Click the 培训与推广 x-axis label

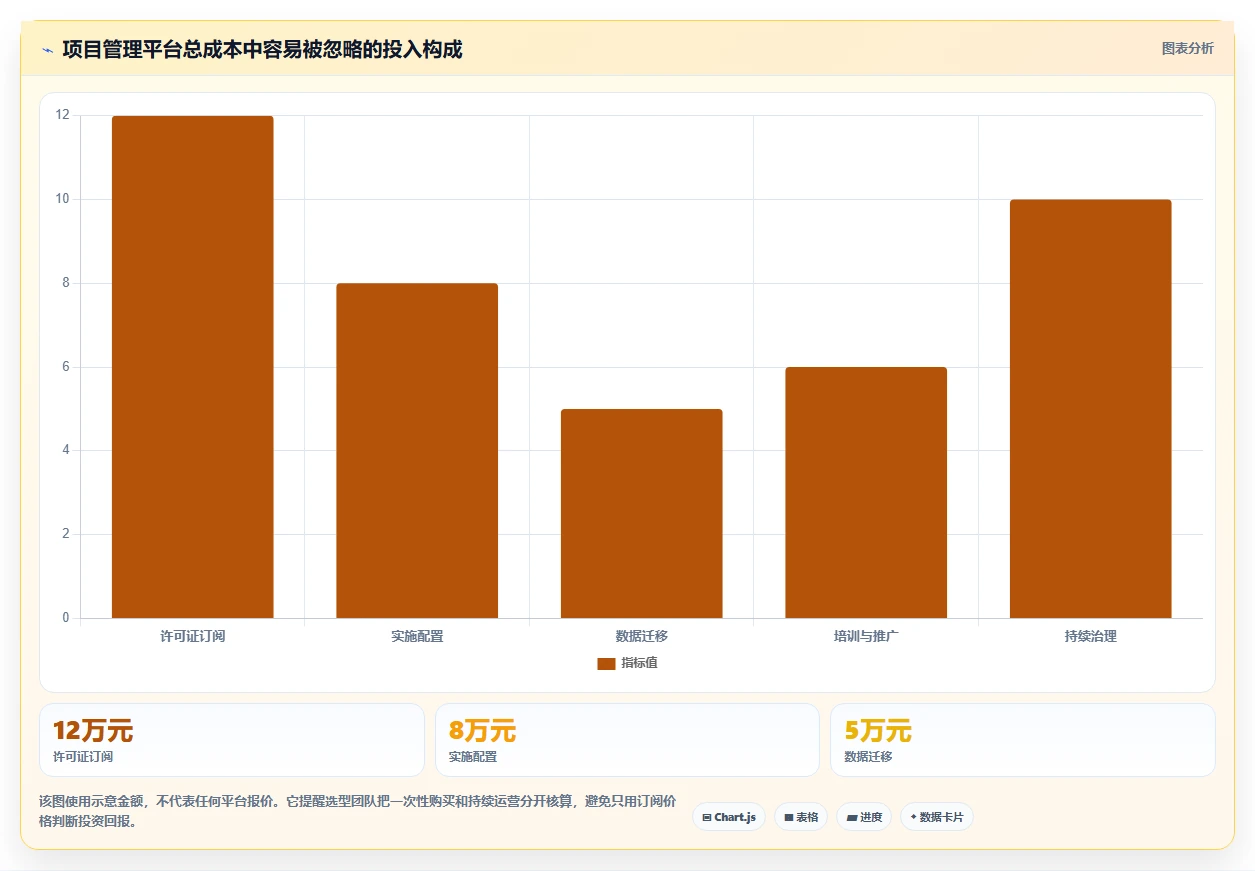[866, 636]
